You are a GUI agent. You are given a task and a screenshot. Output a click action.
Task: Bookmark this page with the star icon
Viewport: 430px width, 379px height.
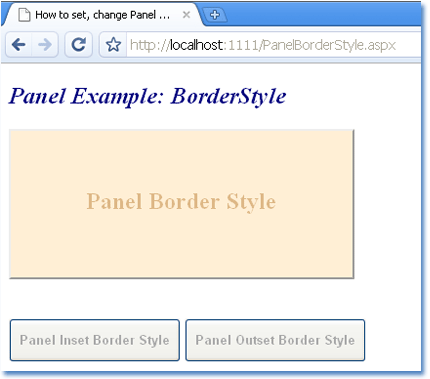coord(113,45)
